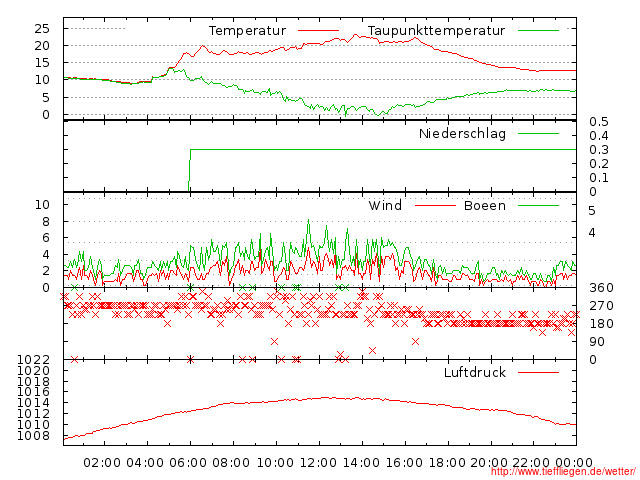The height and width of the screenshot is (480, 640).
Task: Click the 15 temperature axis value
Action: tap(42, 63)
